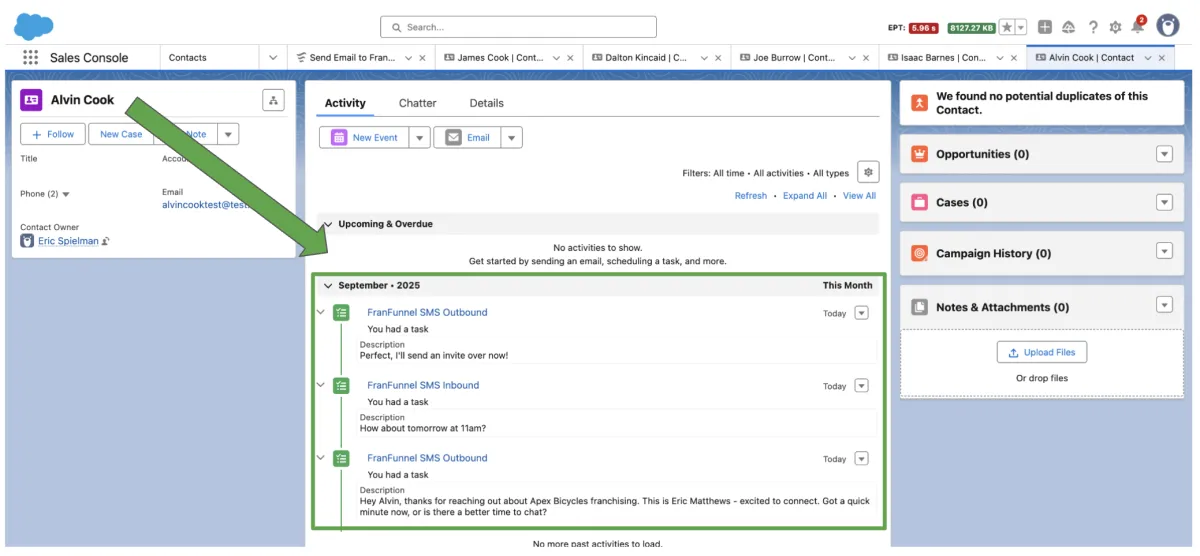Click the Email envelope icon
Screen dimensions: 1200x556
(x=454, y=137)
